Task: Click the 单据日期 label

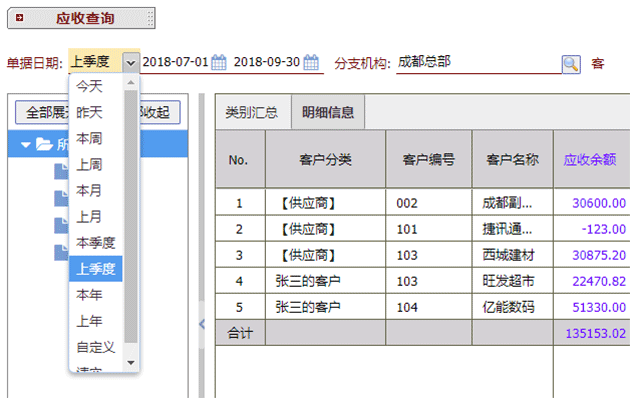Action: 35,63
